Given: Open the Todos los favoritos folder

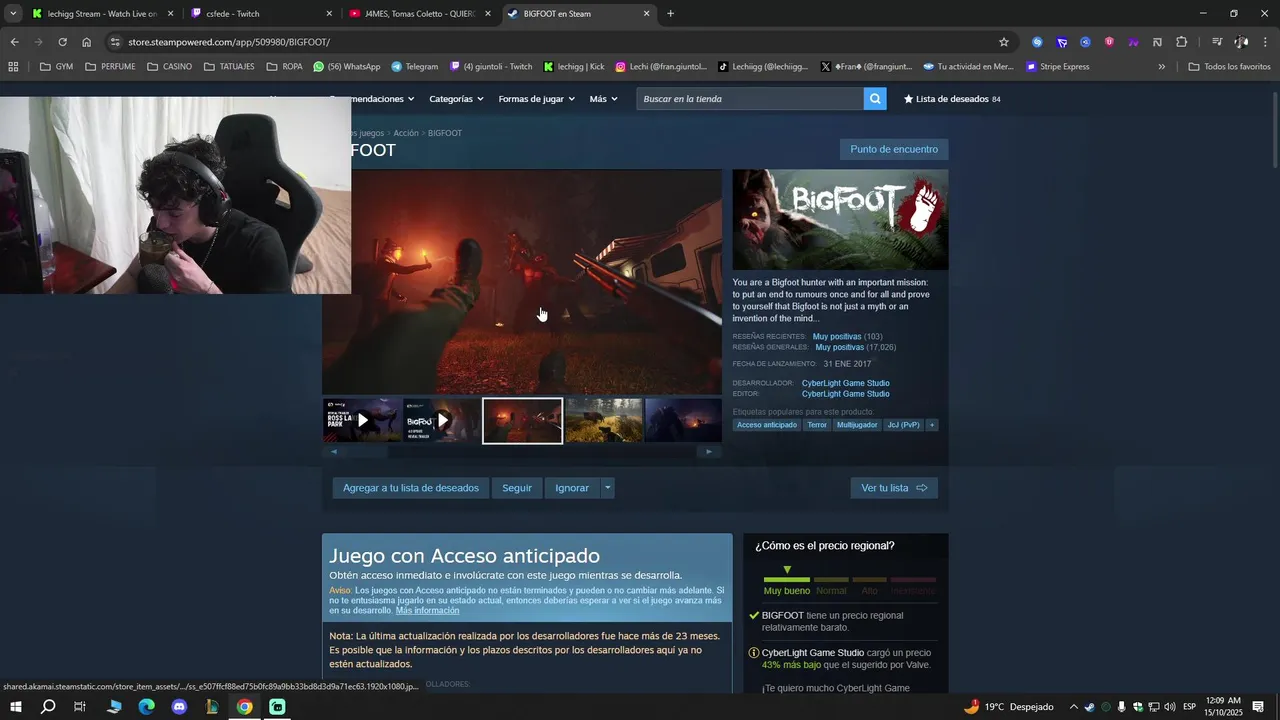Looking at the screenshot, I should pyautogui.click(x=1229, y=67).
